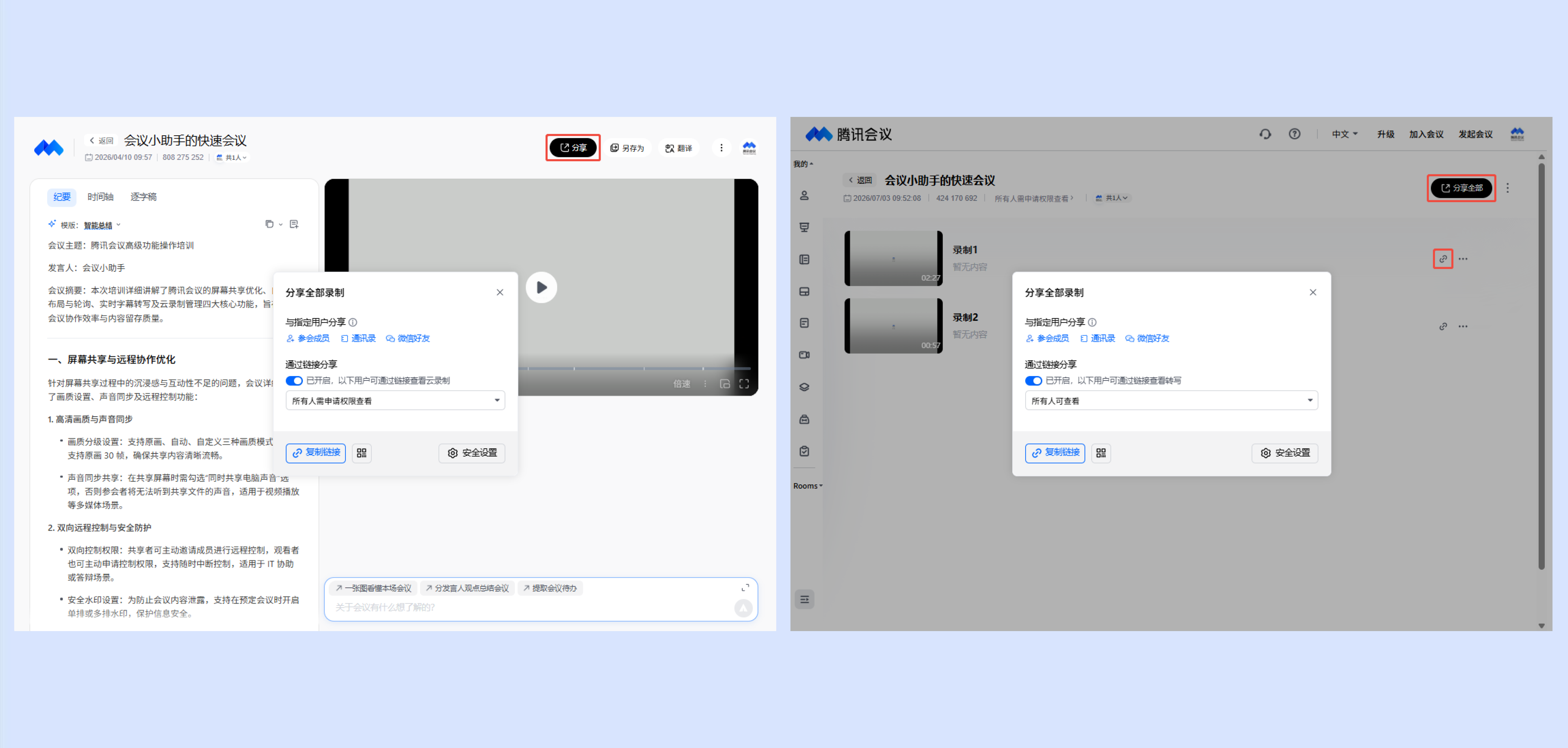Click 复制链接 in the left share dialog

(x=315, y=453)
